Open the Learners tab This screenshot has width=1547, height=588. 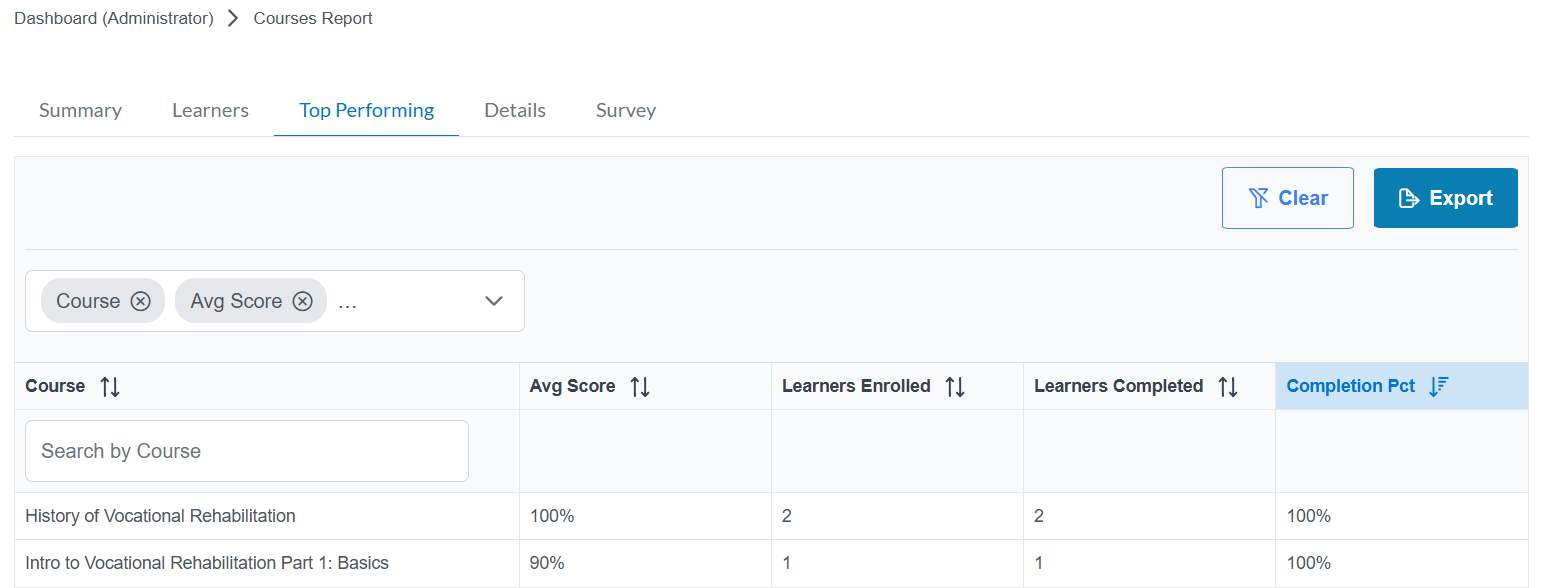click(210, 110)
